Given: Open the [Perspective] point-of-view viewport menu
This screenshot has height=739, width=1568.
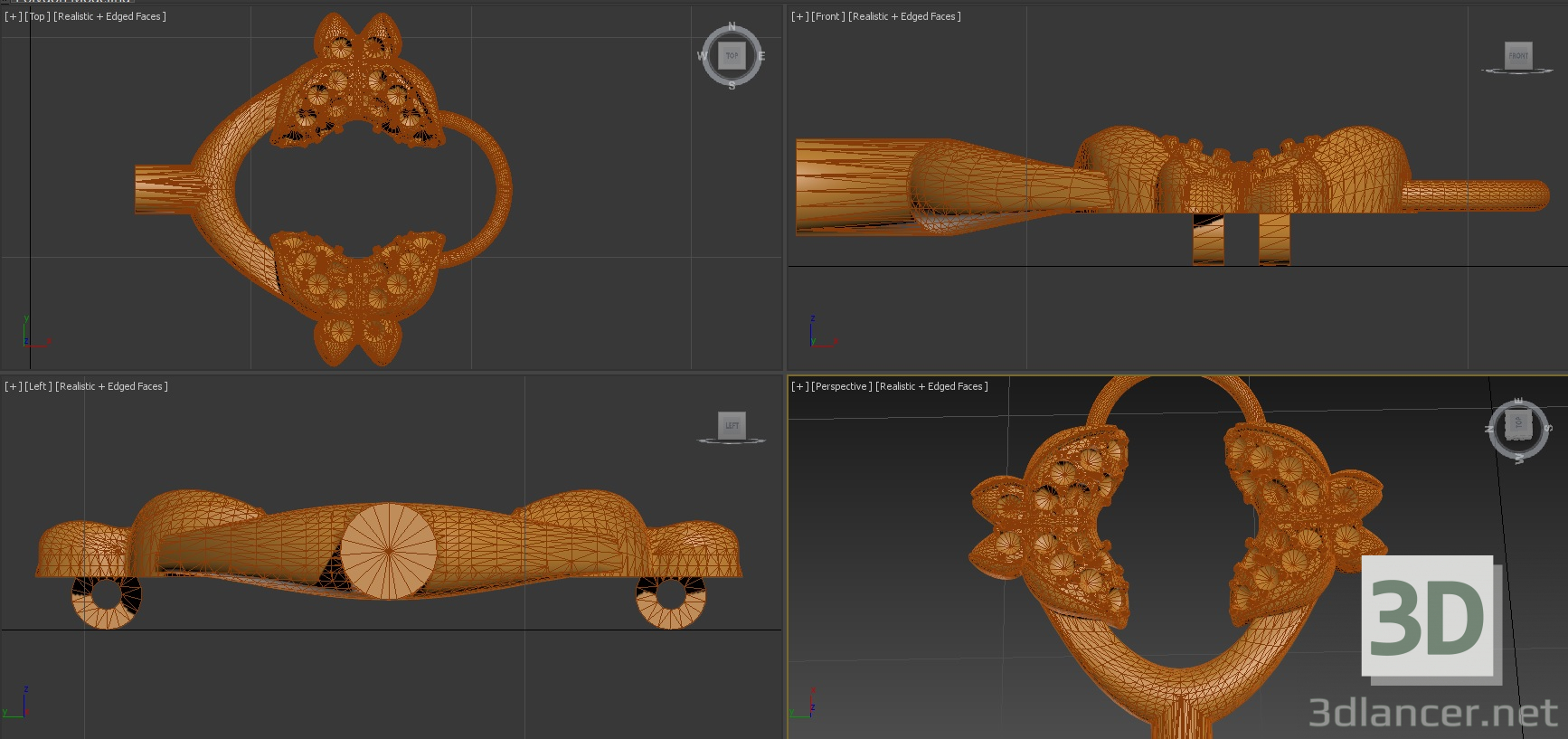Looking at the screenshot, I should (x=841, y=386).
